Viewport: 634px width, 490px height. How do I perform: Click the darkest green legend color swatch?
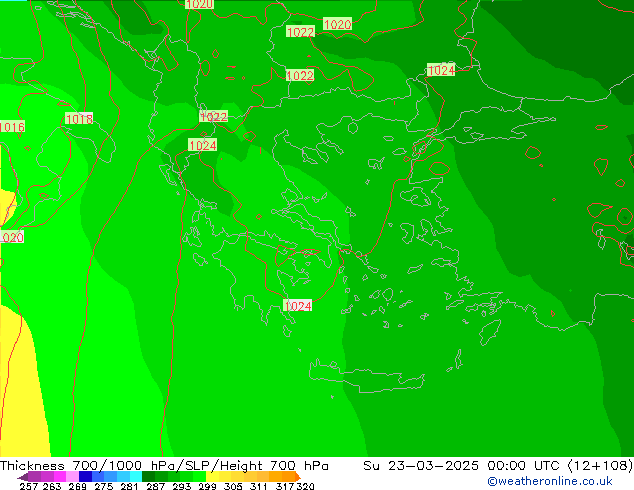[x=148, y=476]
